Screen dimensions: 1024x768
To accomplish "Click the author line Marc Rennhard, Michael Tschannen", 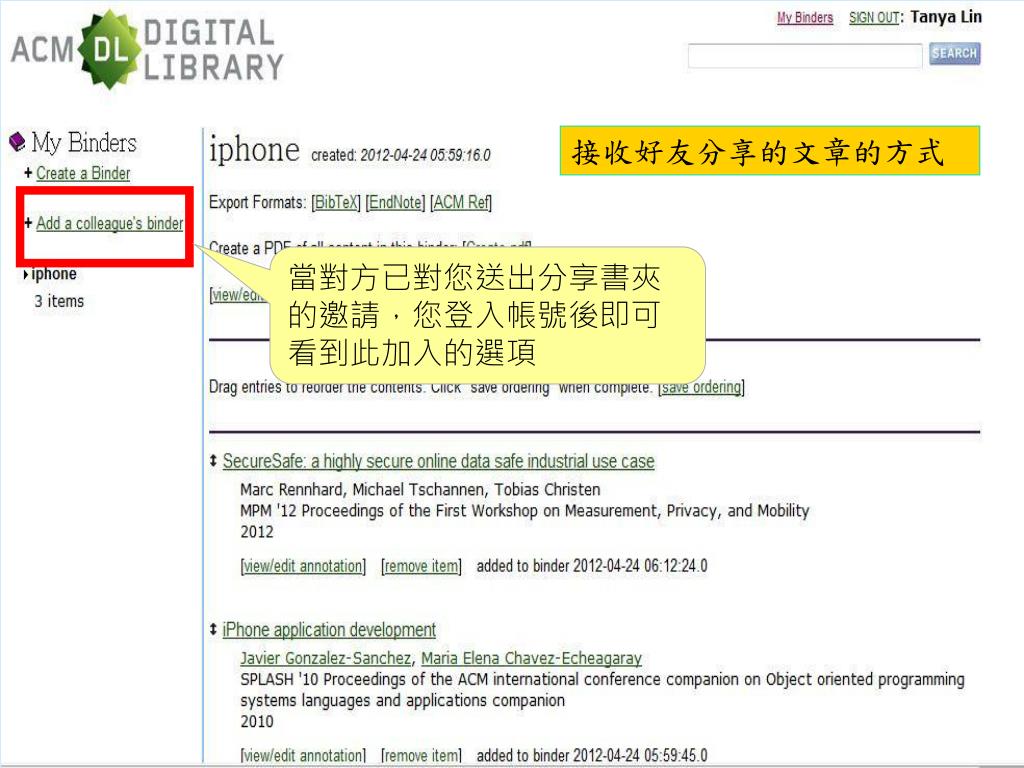I will tap(421, 490).
